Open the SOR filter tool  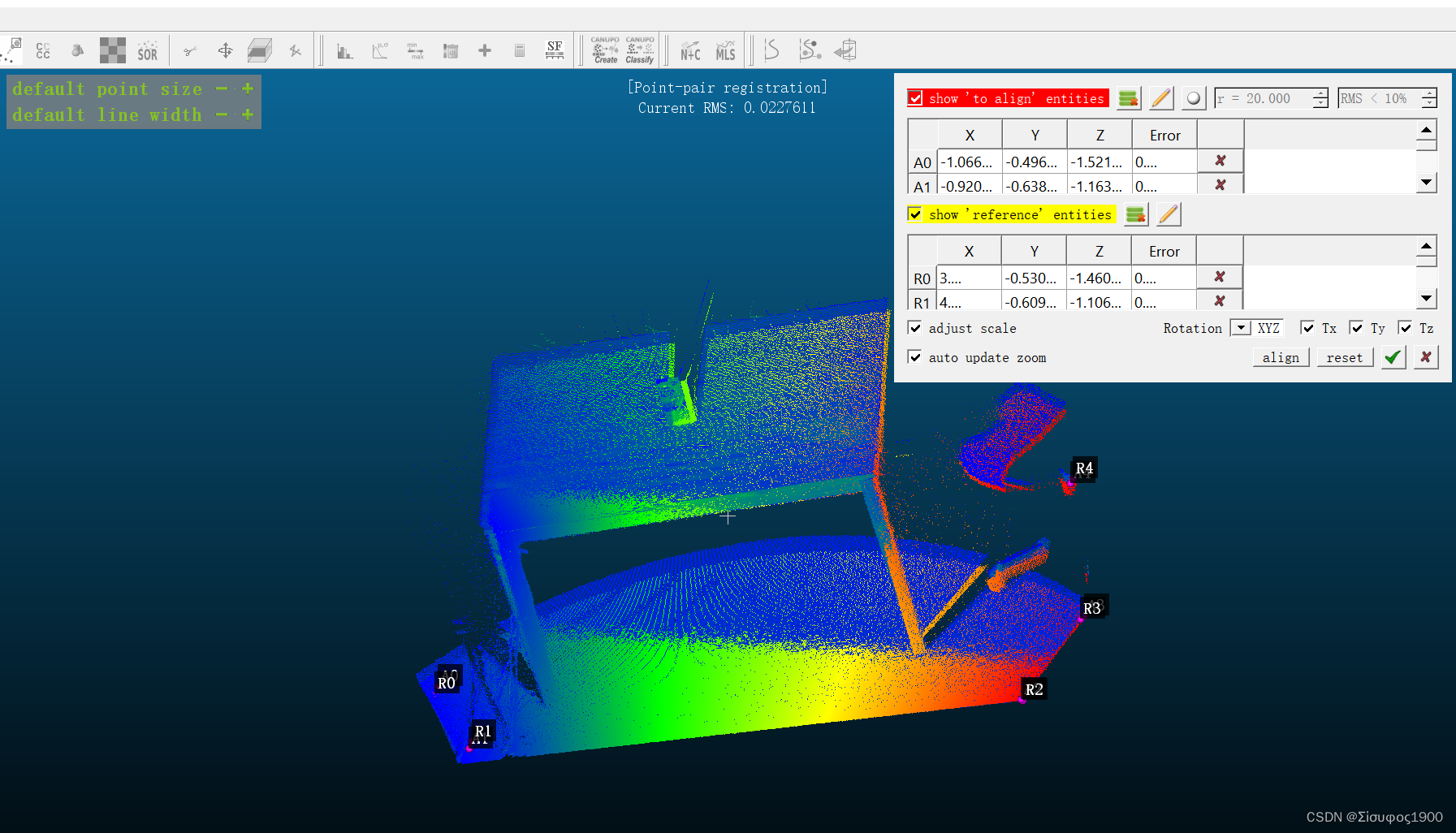pyautogui.click(x=148, y=51)
